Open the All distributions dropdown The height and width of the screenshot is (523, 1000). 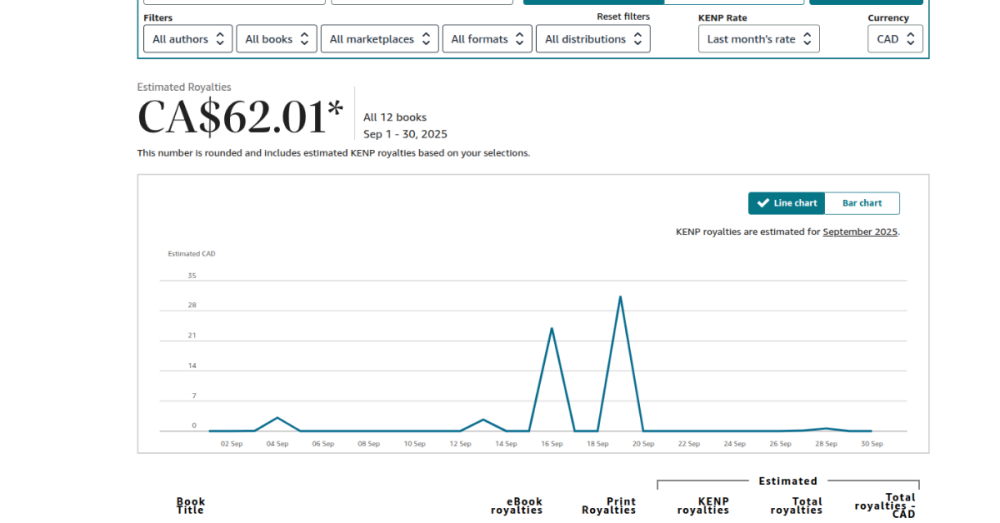click(x=593, y=39)
